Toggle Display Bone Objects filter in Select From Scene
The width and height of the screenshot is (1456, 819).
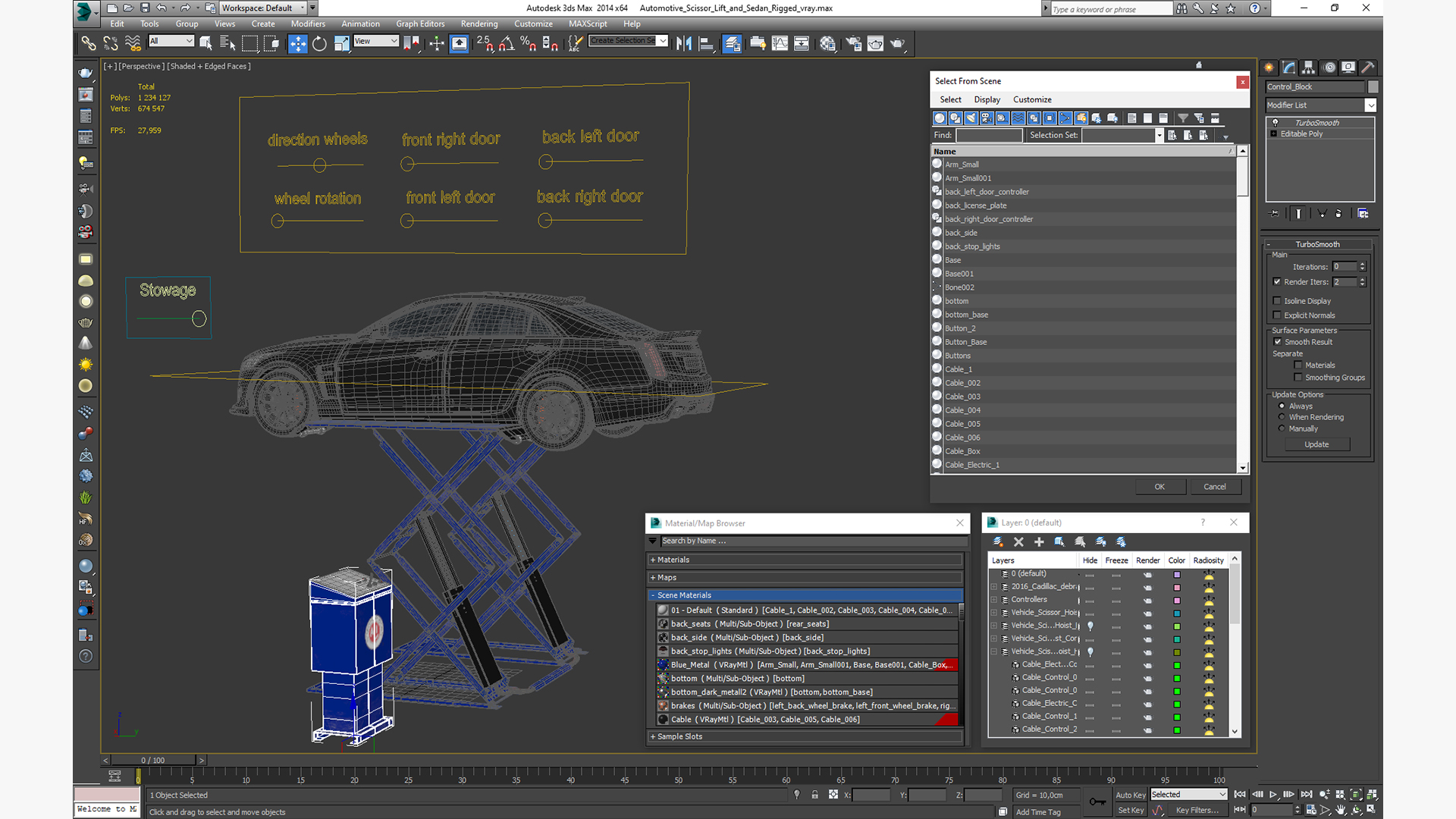[1065, 118]
